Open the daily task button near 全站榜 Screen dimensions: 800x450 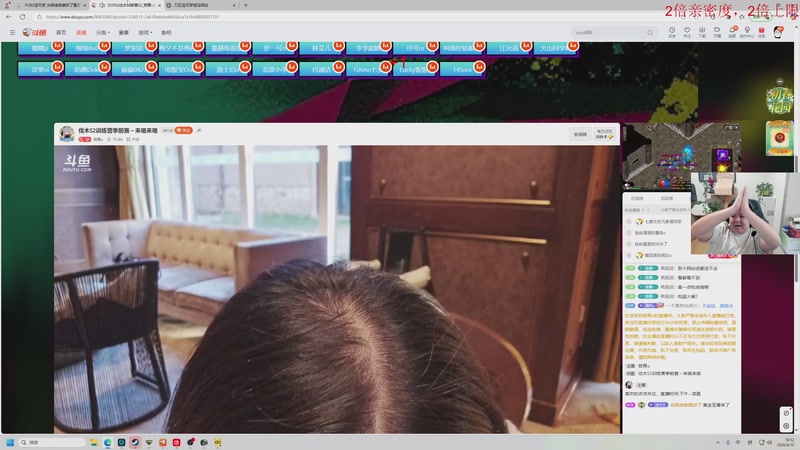click(x=604, y=134)
